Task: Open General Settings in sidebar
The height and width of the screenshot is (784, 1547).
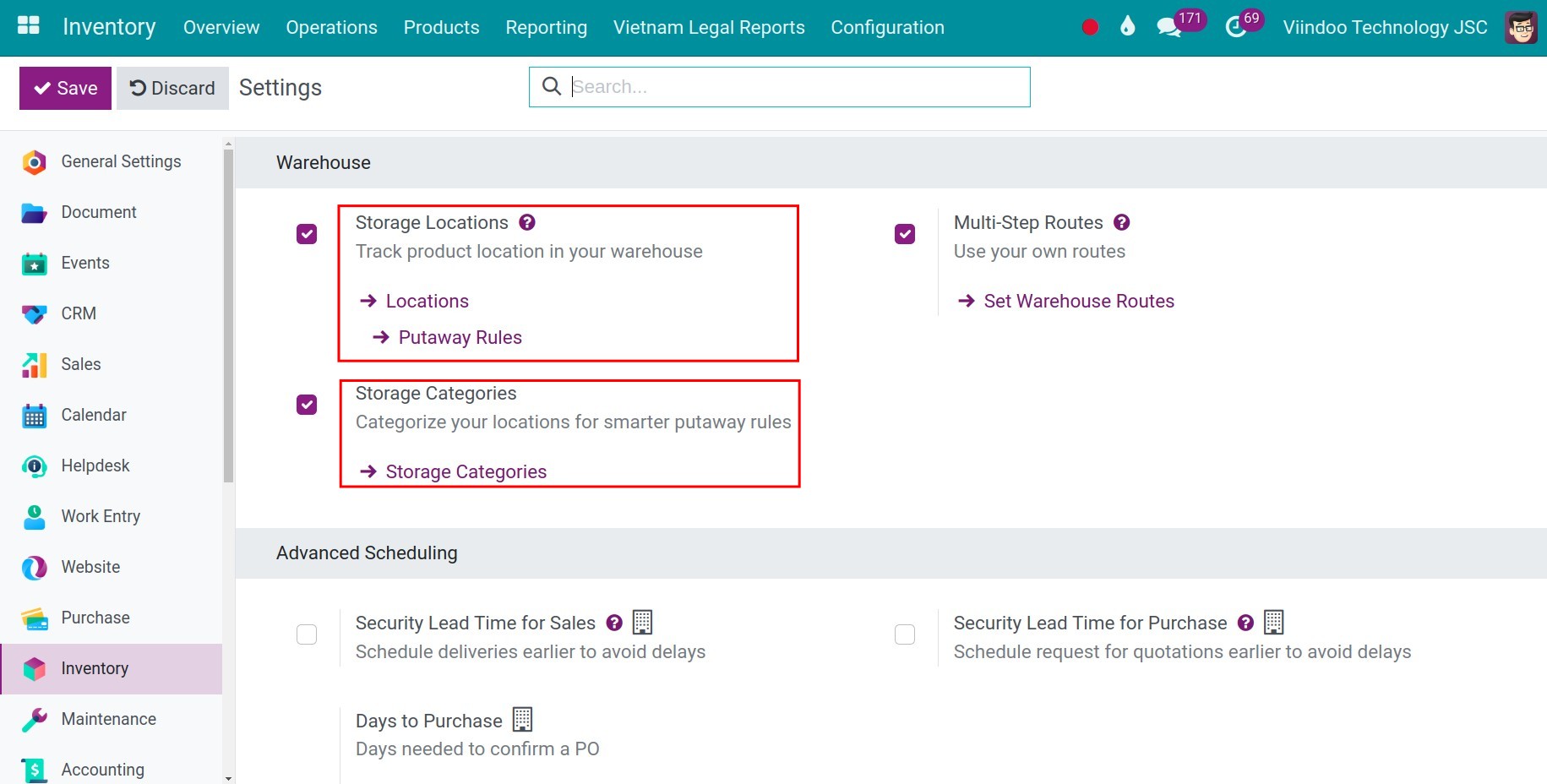Action: (111, 161)
